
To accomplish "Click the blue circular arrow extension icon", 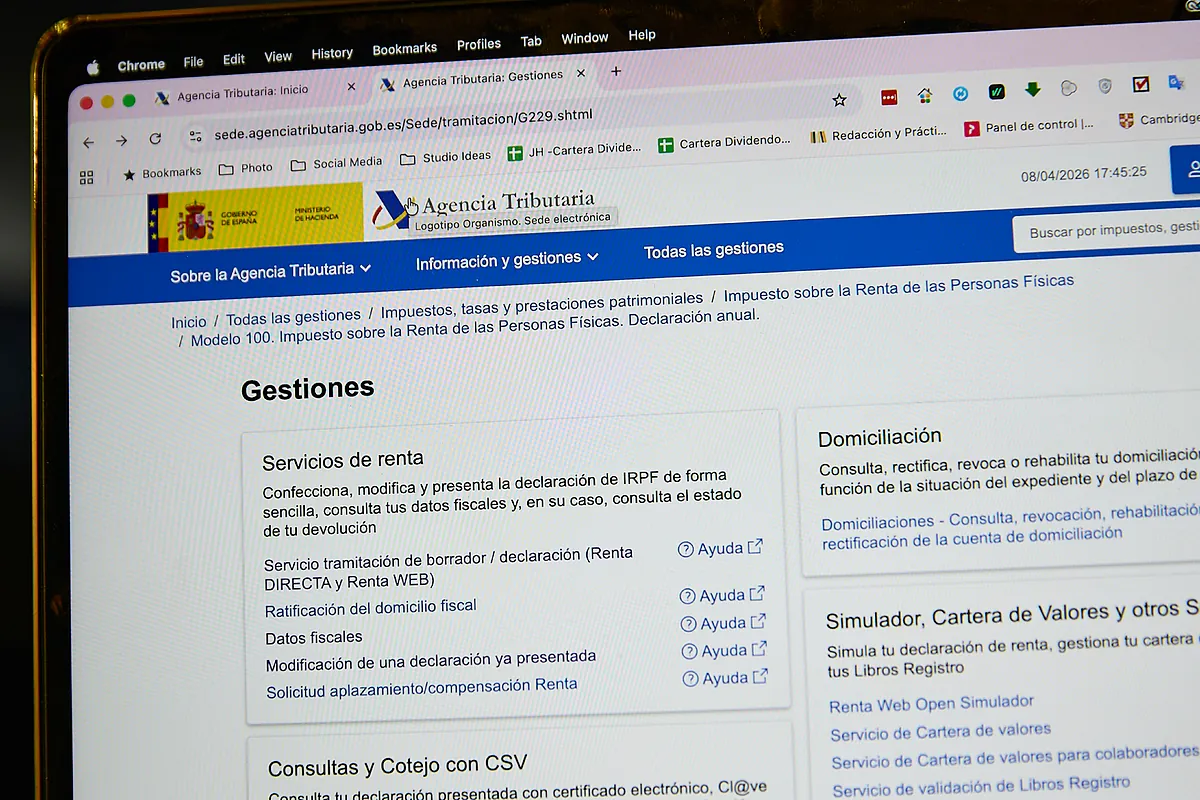I will pyautogui.click(x=960, y=93).
